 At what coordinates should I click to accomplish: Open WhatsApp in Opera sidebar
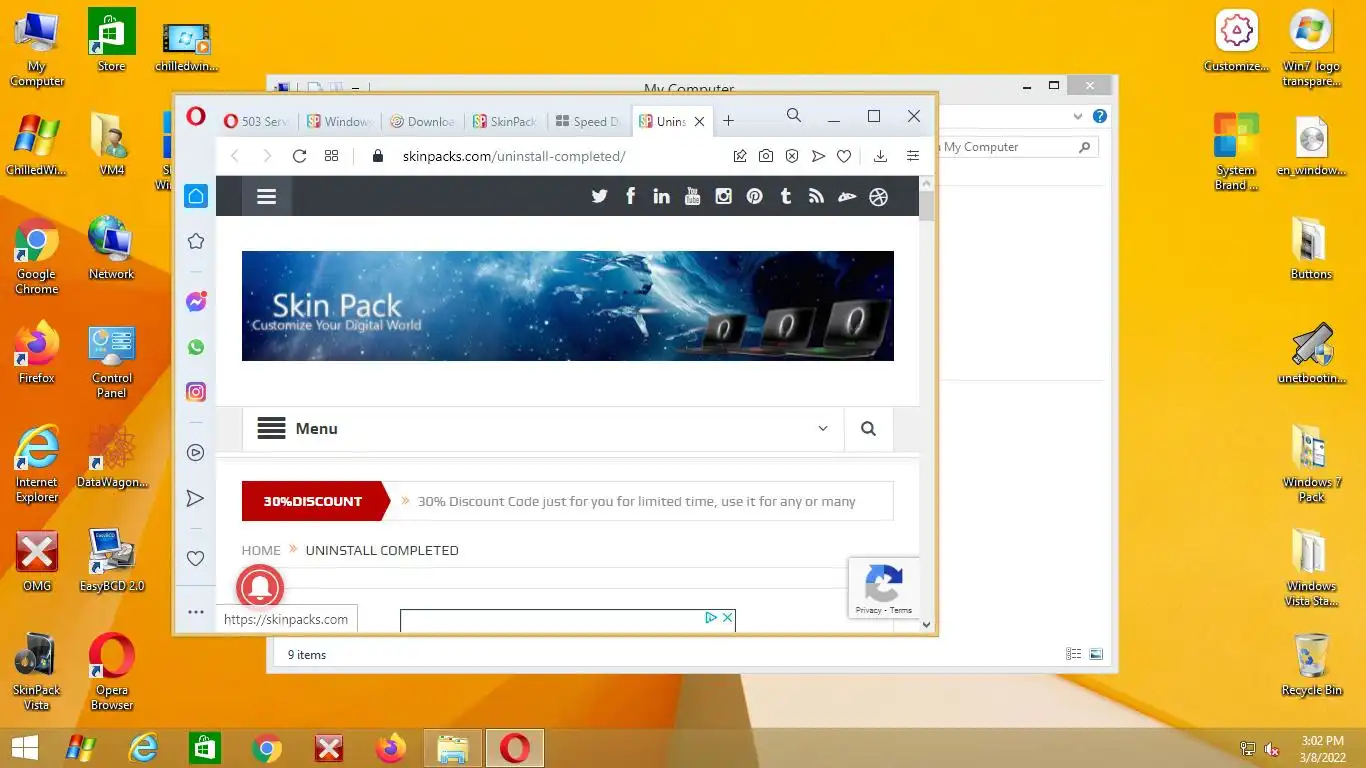coord(196,347)
